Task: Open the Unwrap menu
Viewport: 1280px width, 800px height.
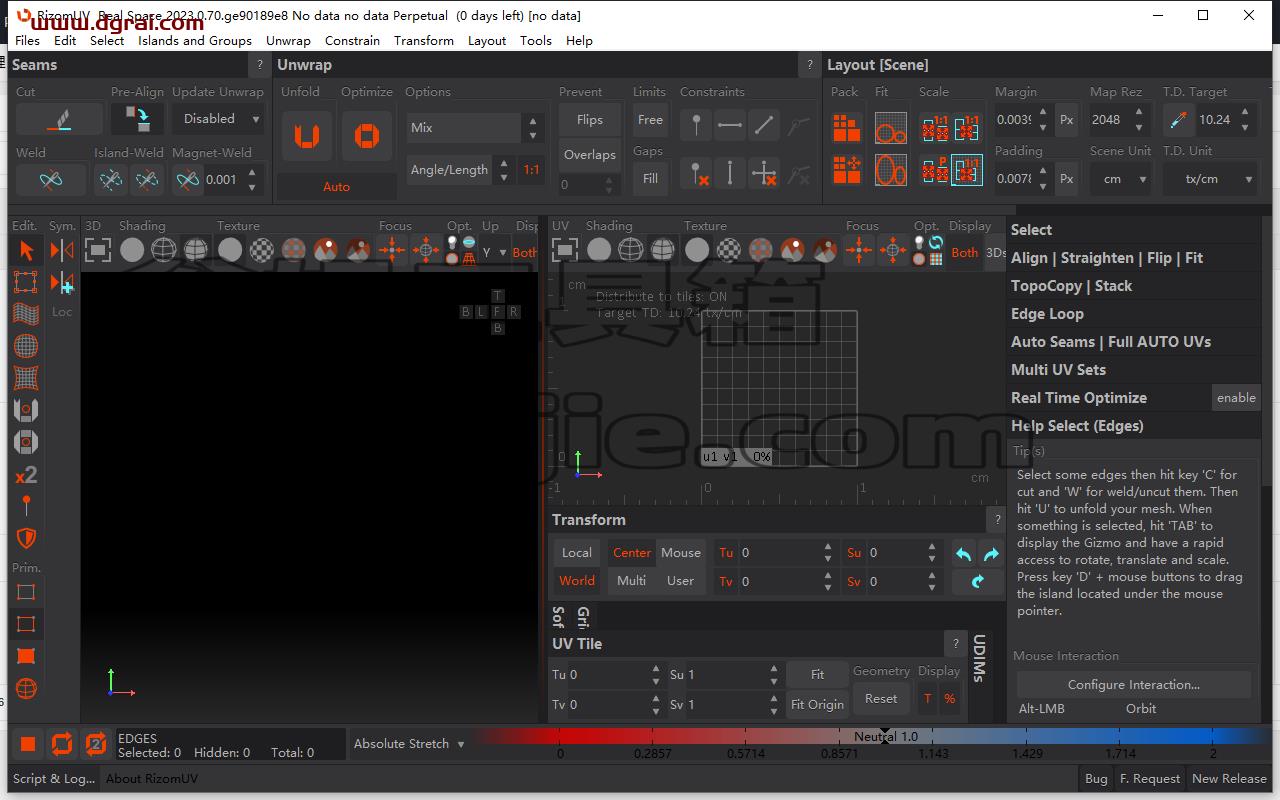Action: point(288,41)
